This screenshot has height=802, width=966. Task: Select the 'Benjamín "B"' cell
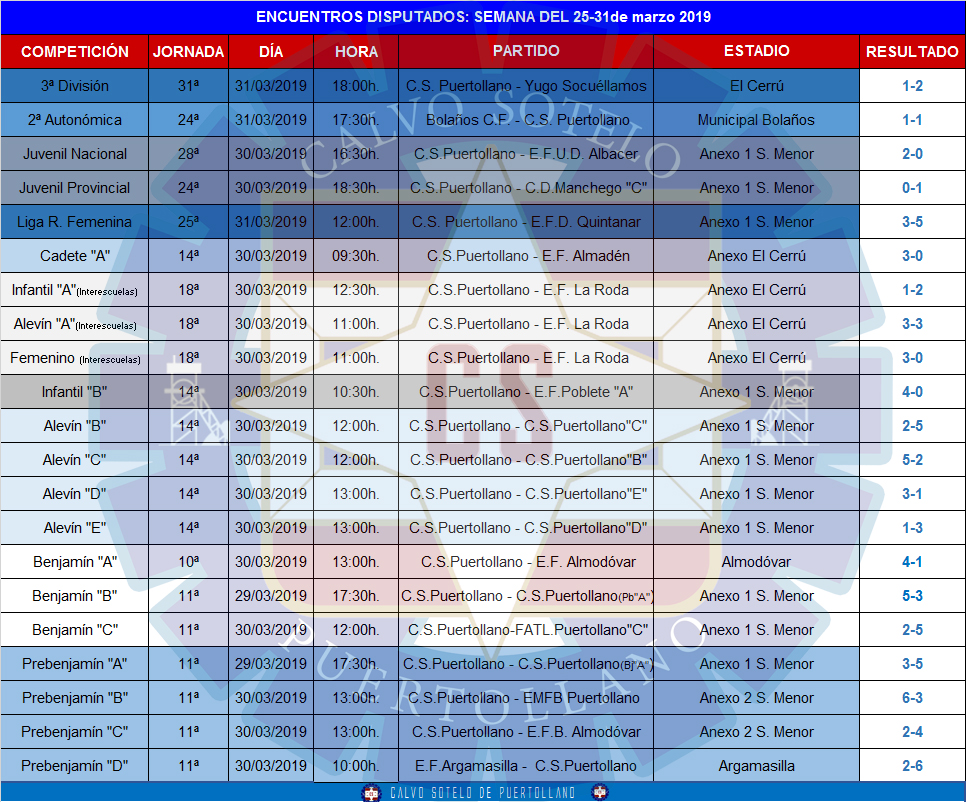(x=75, y=596)
